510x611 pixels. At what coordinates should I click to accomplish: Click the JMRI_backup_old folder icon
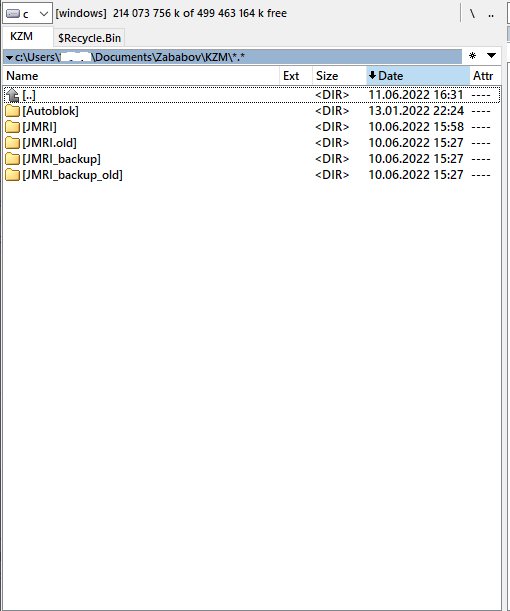(x=12, y=175)
